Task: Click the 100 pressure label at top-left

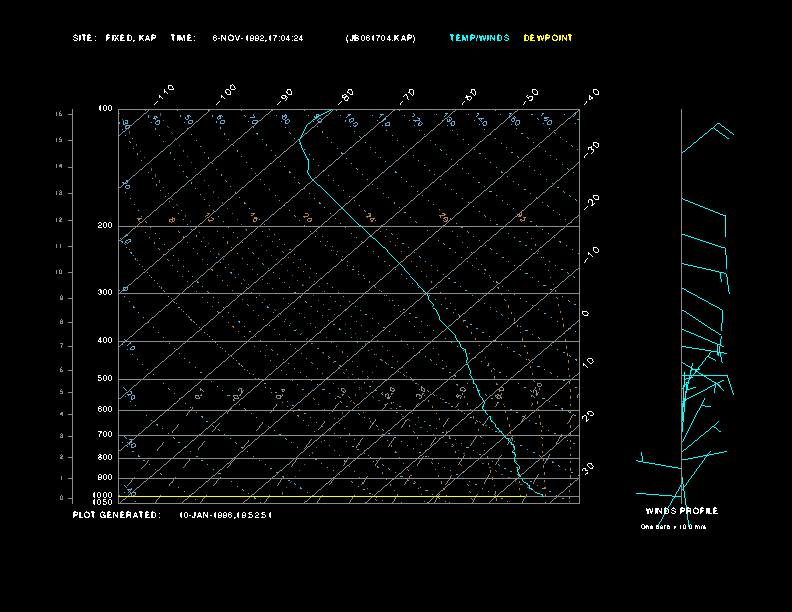Action: pos(104,108)
